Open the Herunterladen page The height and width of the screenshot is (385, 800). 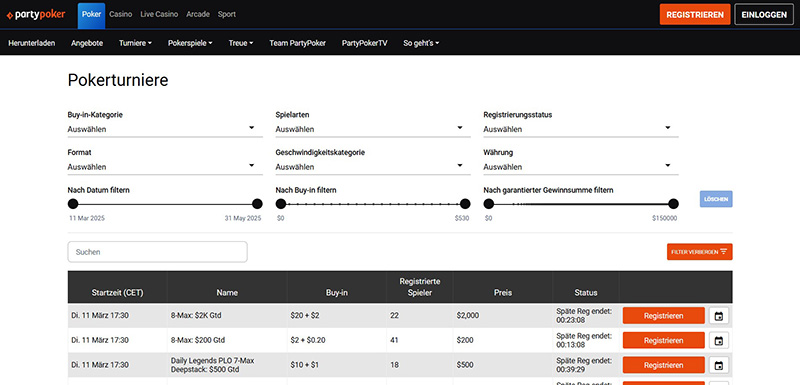(32, 43)
